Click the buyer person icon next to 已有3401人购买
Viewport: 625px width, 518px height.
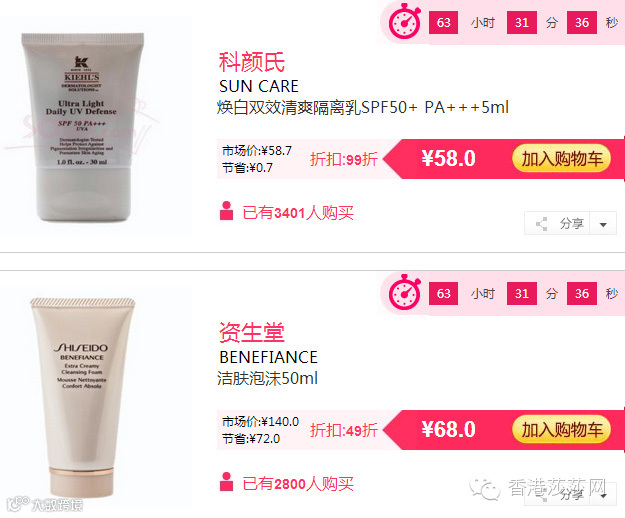pyautogui.click(x=226, y=211)
